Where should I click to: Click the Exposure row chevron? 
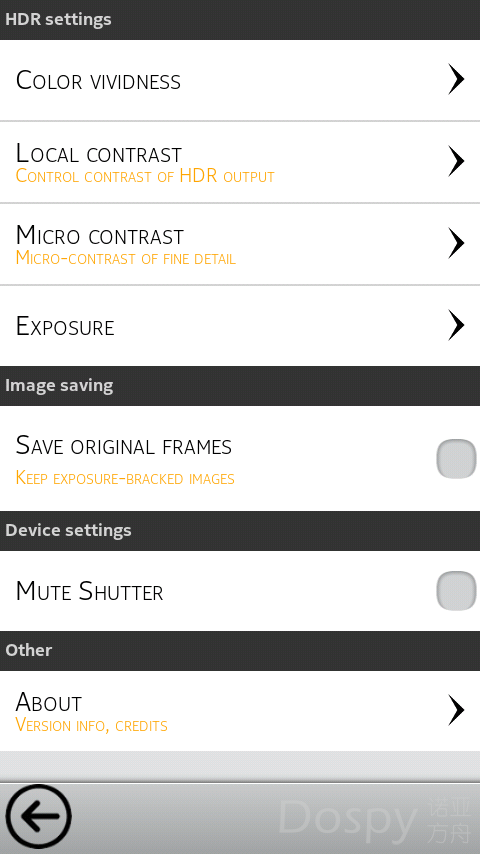pyautogui.click(x=457, y=325)
